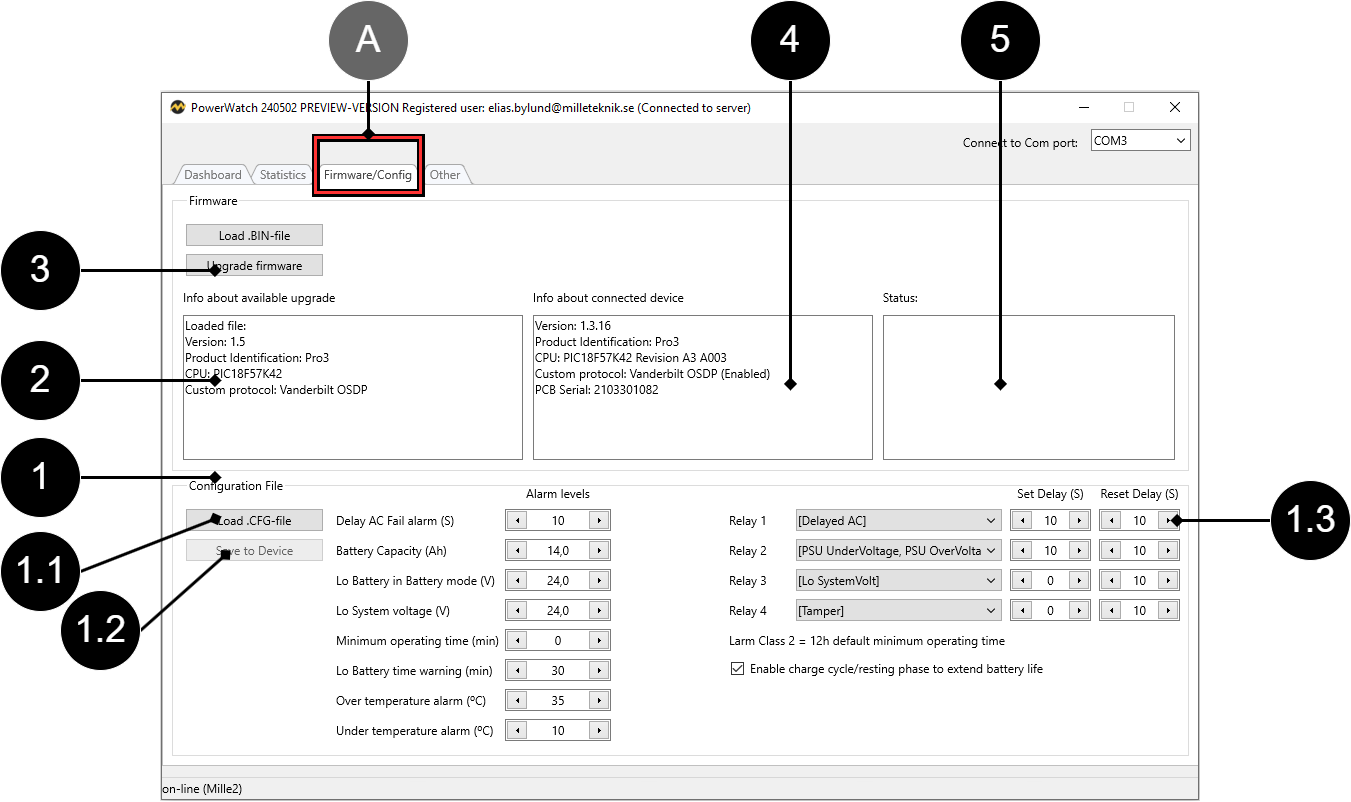The image size is (1351, 802).
Task: Switch to the Dashboard tab
Action: point(212,175)
